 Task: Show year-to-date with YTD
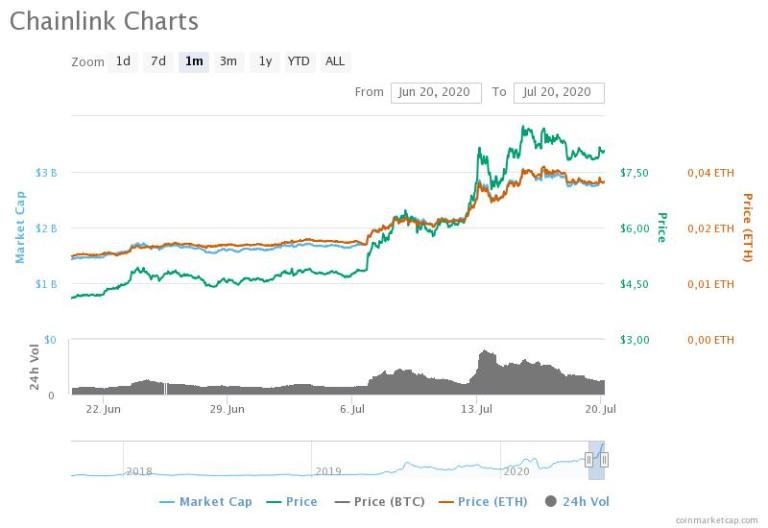299,62
